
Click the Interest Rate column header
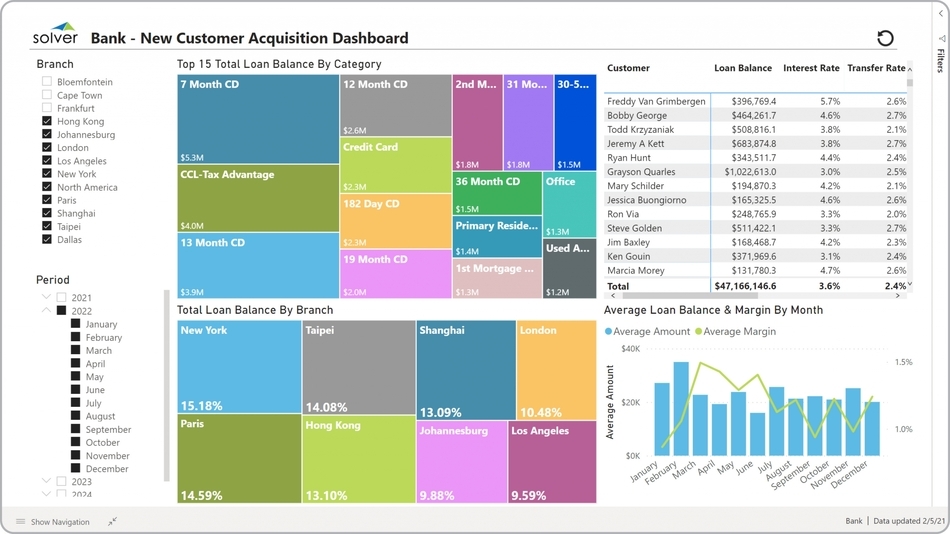point(810,68)
